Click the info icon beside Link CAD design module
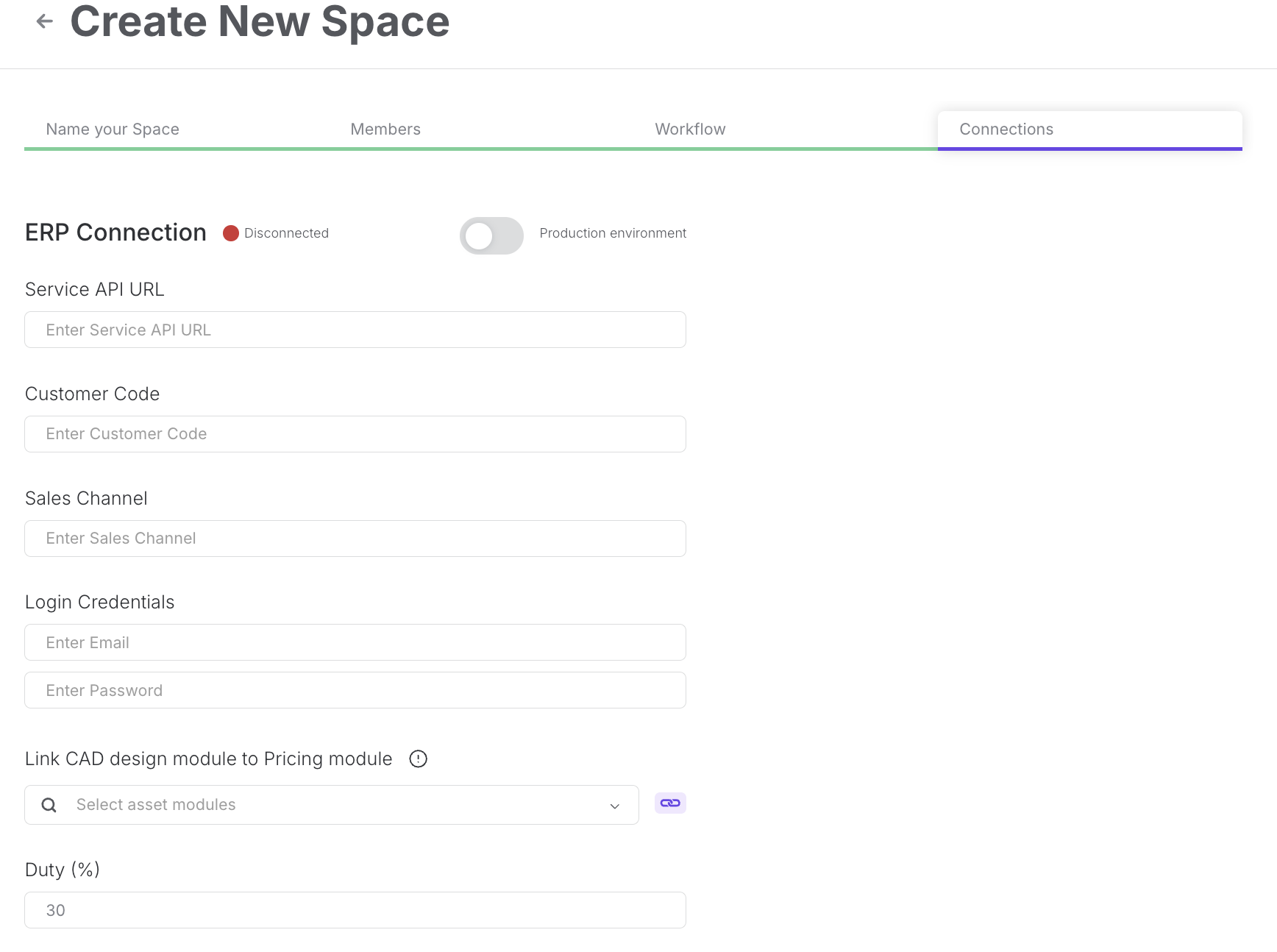This screenshot has height=952, width=1277. click(x=418, y=759)
